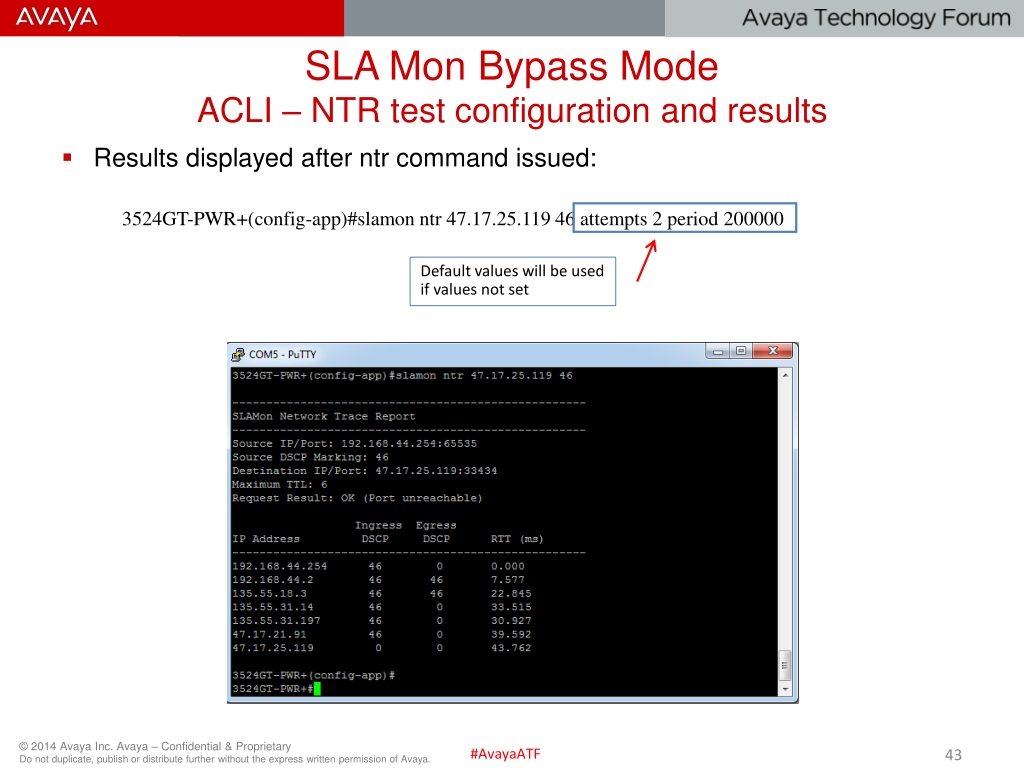The image size is (1024, 768).
Task: Click the 47.17.25.119 table row IP address
Action: point(272,648)
